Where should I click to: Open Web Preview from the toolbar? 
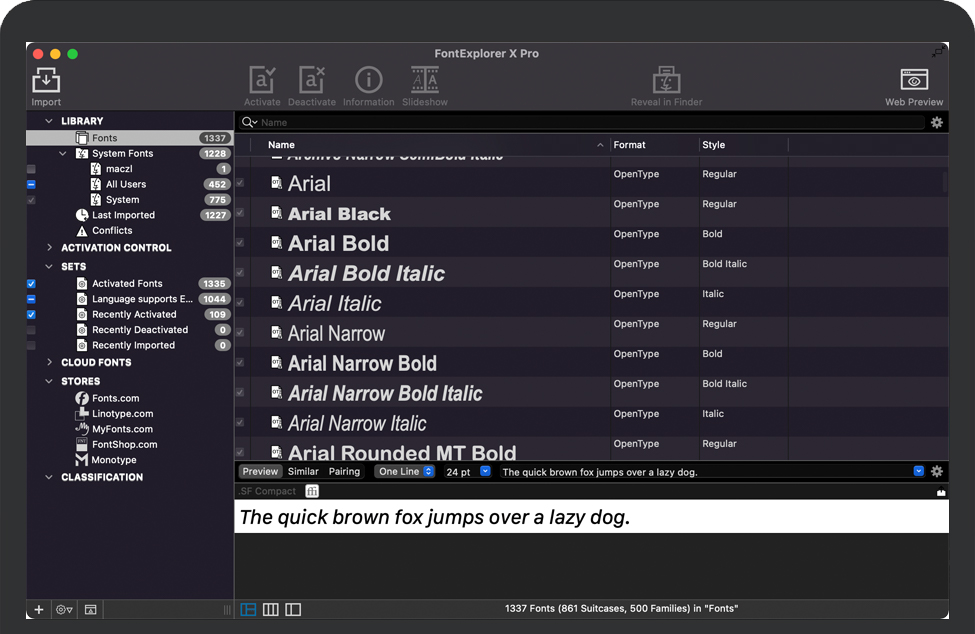click(x=913, y=81)
